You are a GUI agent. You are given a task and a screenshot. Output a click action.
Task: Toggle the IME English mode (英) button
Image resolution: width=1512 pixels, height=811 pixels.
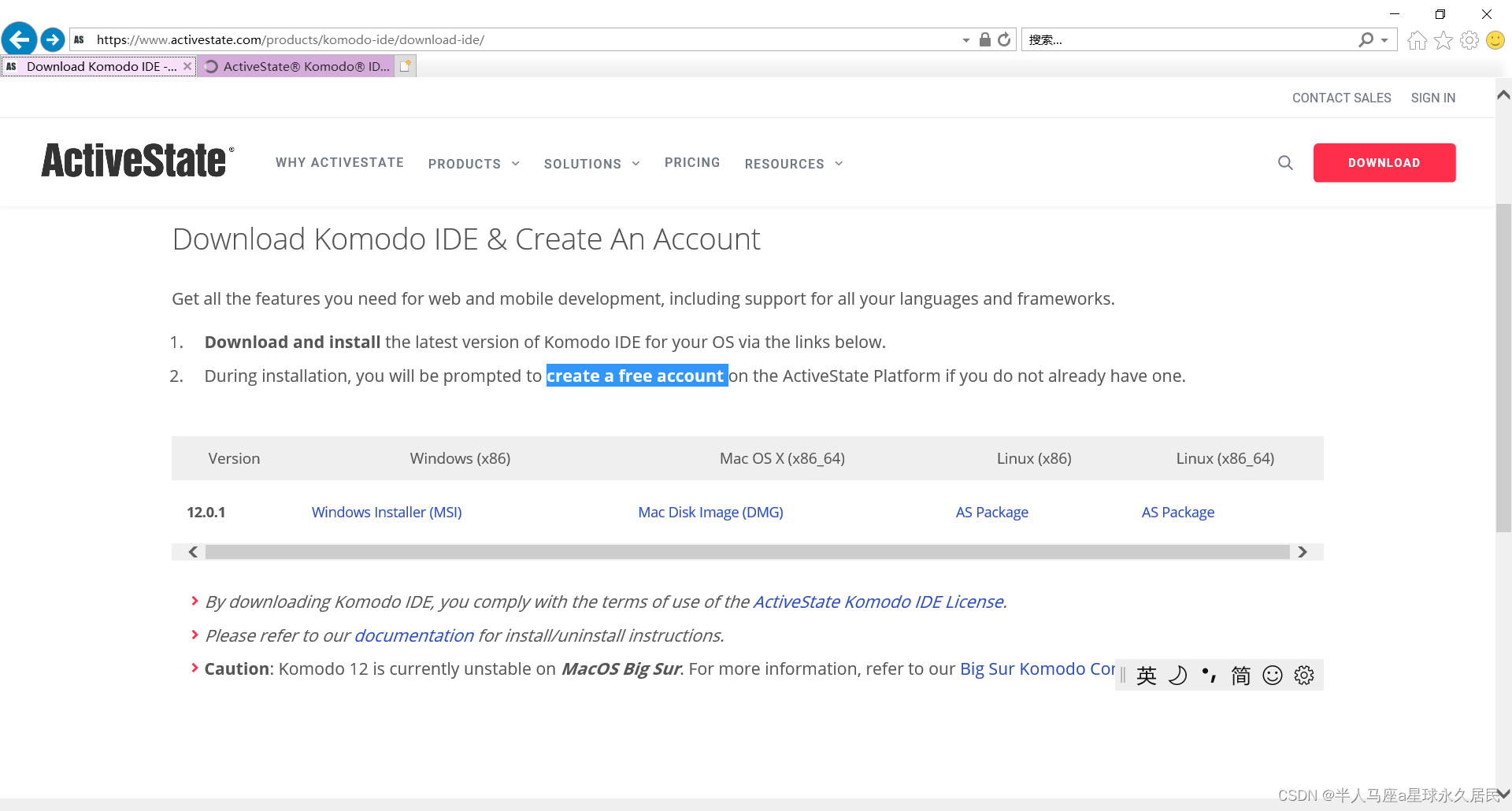point(1147,676)
